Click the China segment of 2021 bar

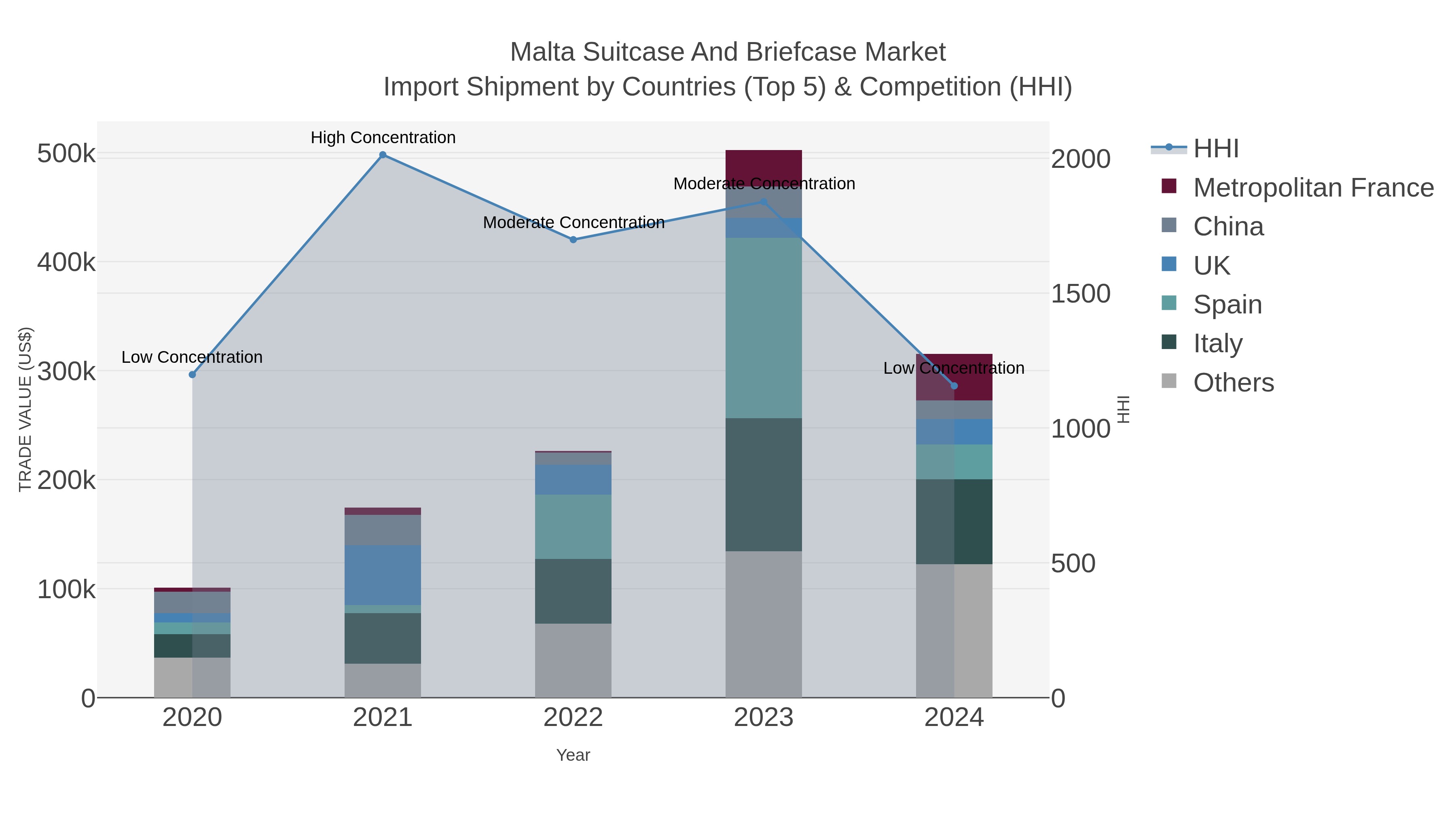pos(383,530)
